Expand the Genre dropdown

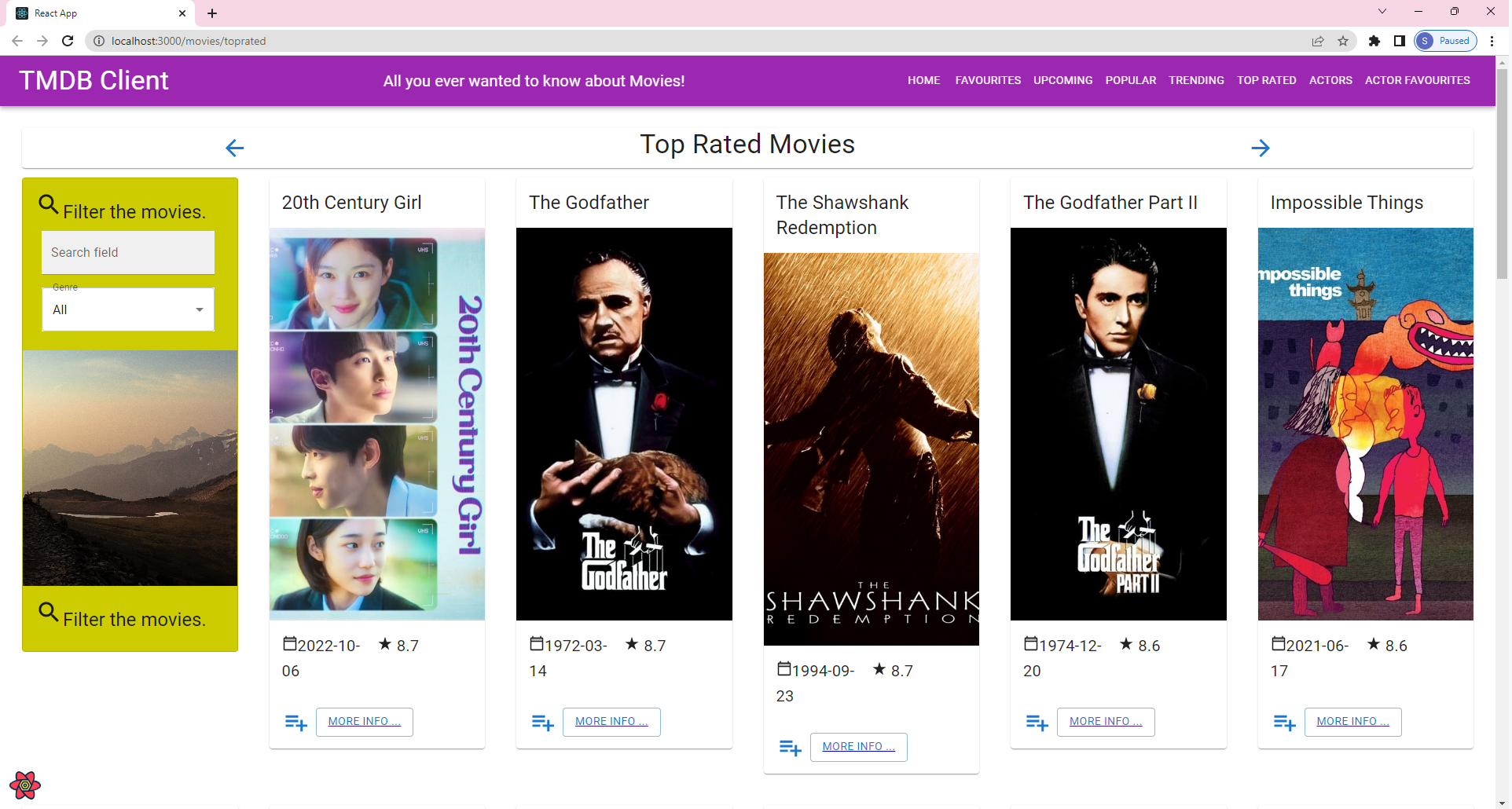point(128,309)
